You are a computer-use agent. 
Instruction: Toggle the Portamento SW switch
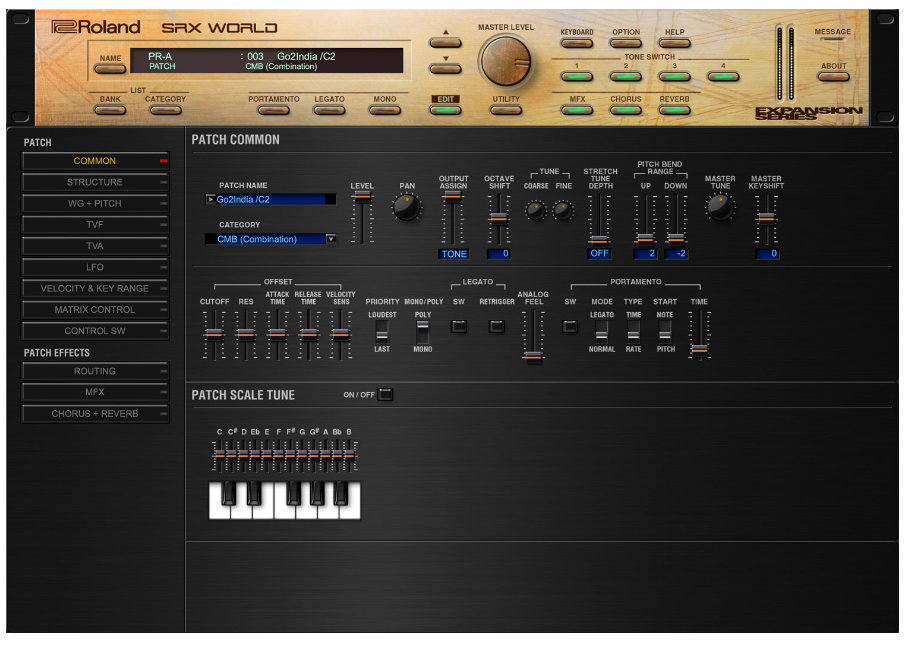pos(570,327)
